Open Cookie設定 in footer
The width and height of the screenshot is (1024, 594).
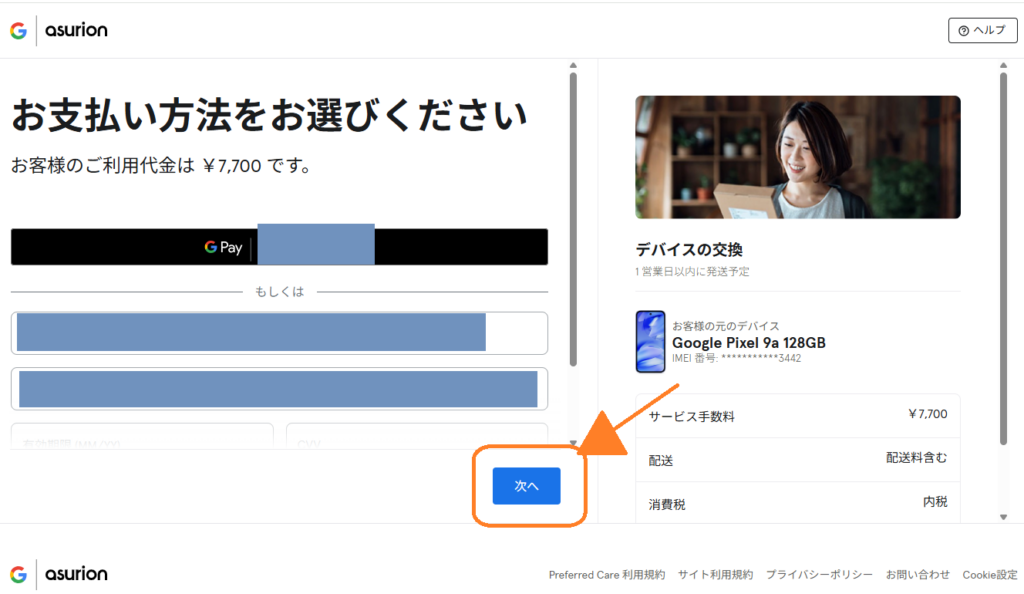(x=989, y=575)
